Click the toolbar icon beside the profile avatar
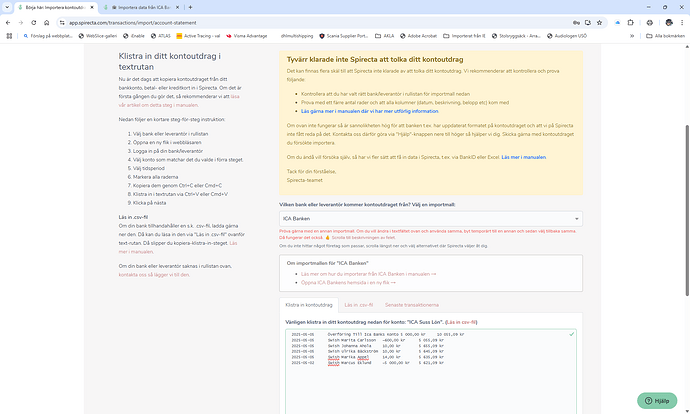Viewport: 690px width, 414px height. (650, 22)
